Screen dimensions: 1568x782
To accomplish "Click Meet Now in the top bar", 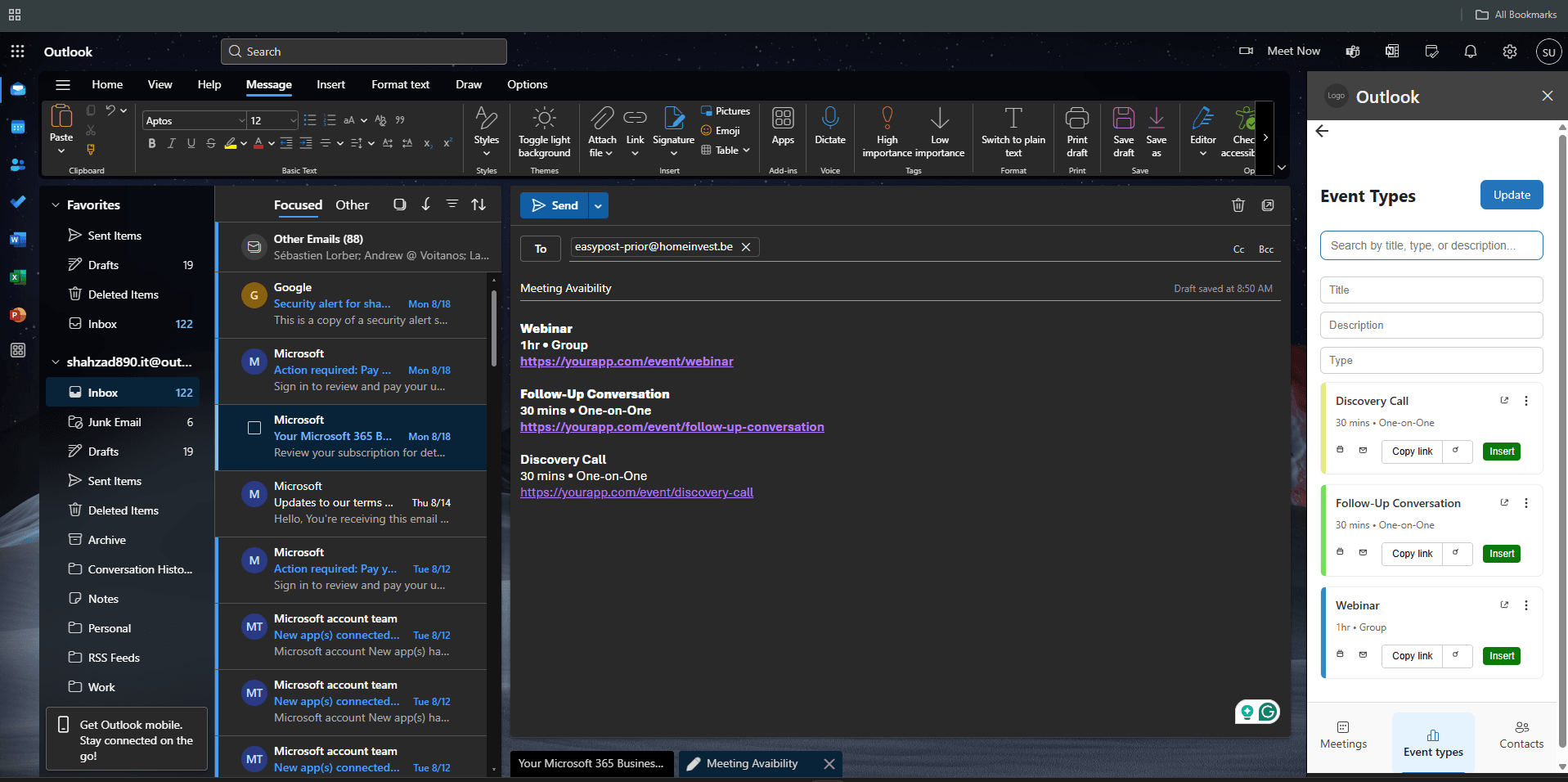I will (x=1281, y=52).
